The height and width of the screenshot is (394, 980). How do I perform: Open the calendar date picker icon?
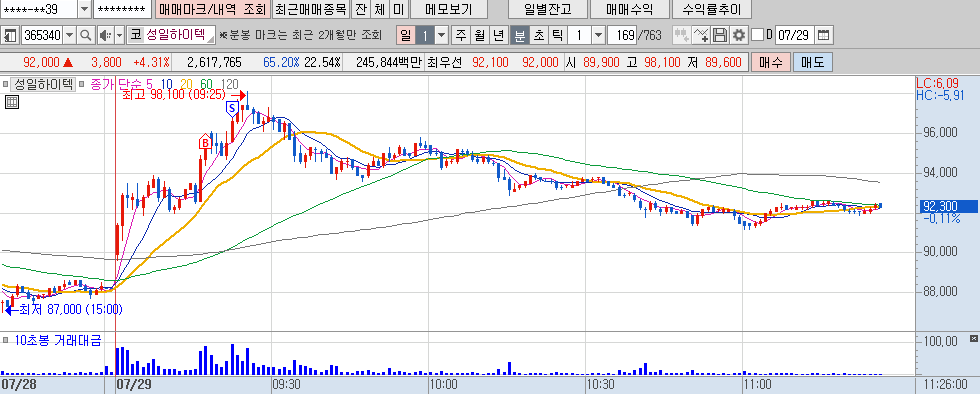pyautogui.click(x=824, y=35)
